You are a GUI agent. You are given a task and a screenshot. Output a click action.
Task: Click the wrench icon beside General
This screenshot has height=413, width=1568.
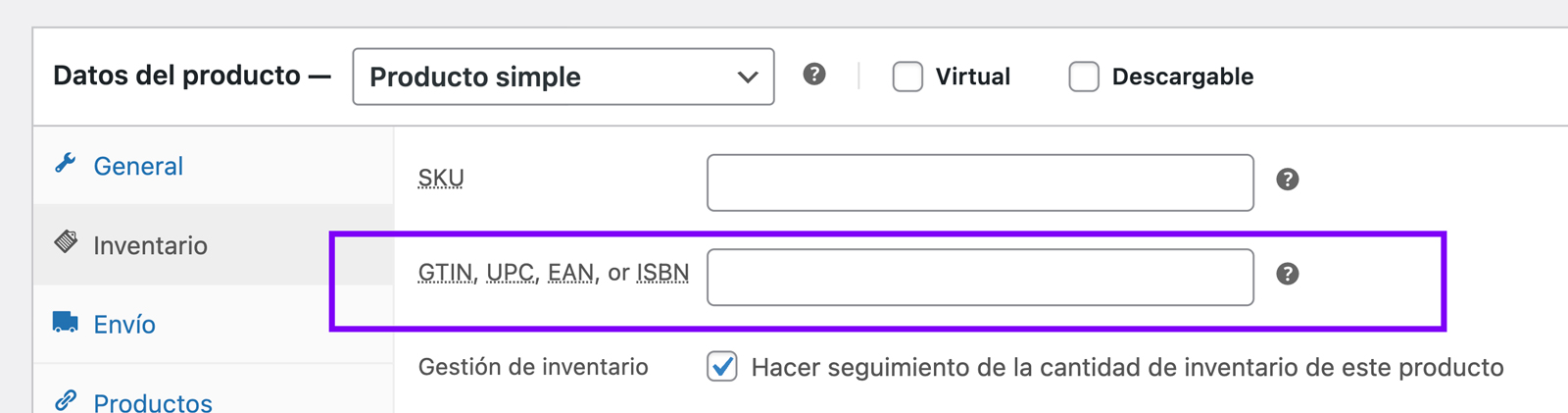tap(66, 163)
